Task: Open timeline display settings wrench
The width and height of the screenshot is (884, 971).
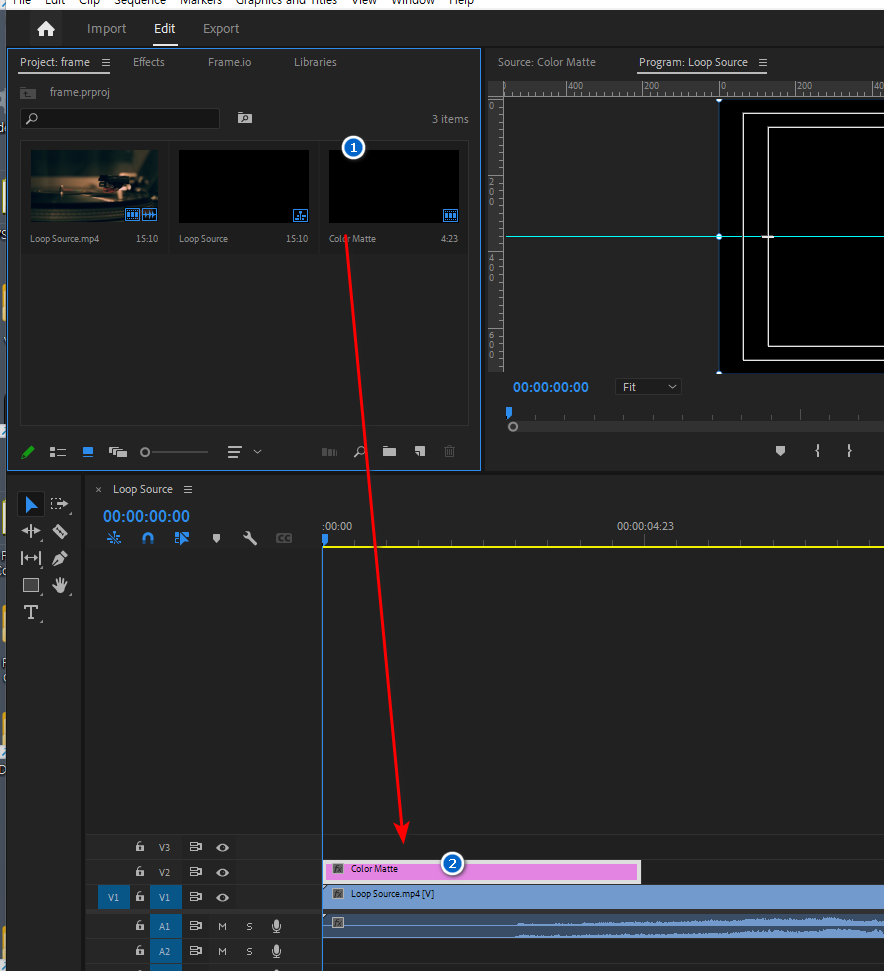Action: point(250,538)
